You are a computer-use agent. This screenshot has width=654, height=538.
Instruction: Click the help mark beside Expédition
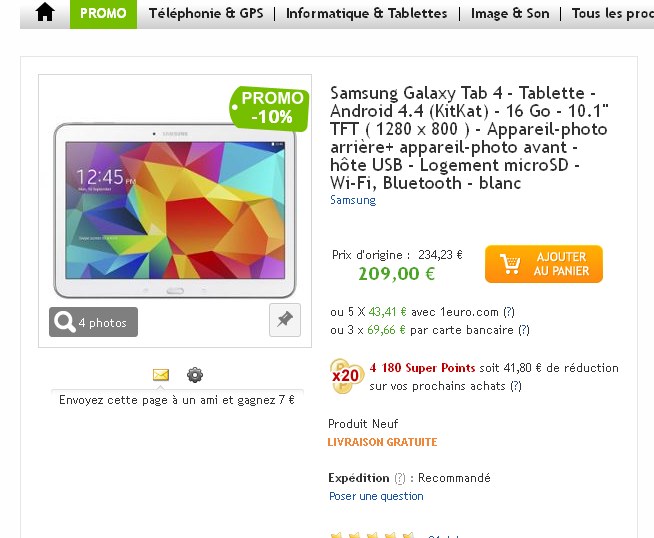[x=400, y=478]
